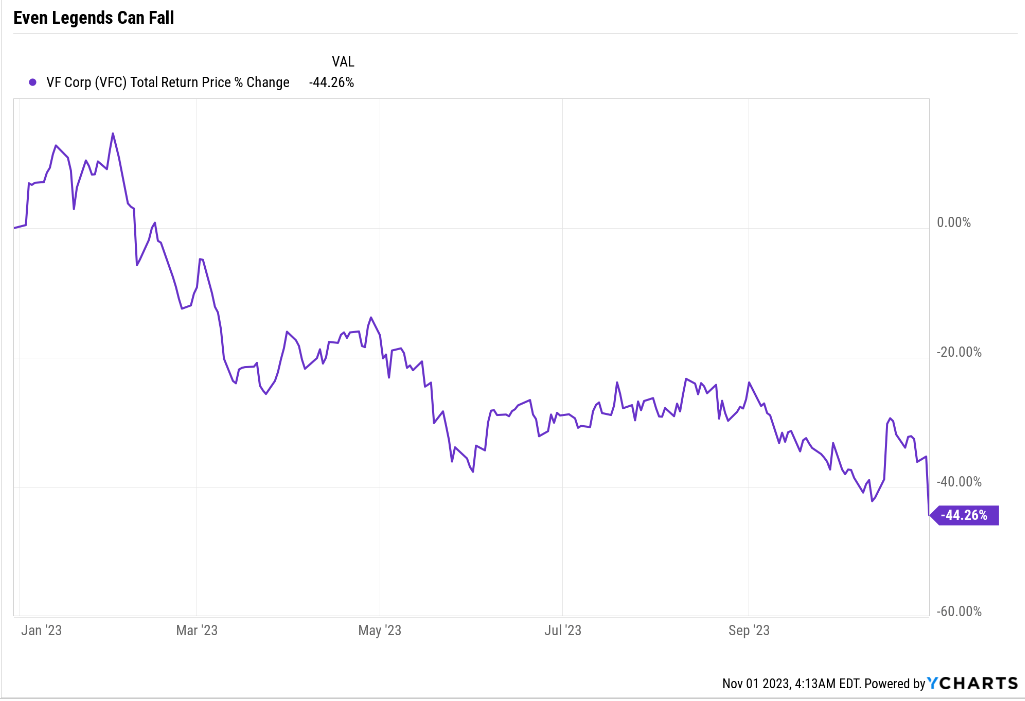Select the Mar '23 x-axis label

[197, 630]
